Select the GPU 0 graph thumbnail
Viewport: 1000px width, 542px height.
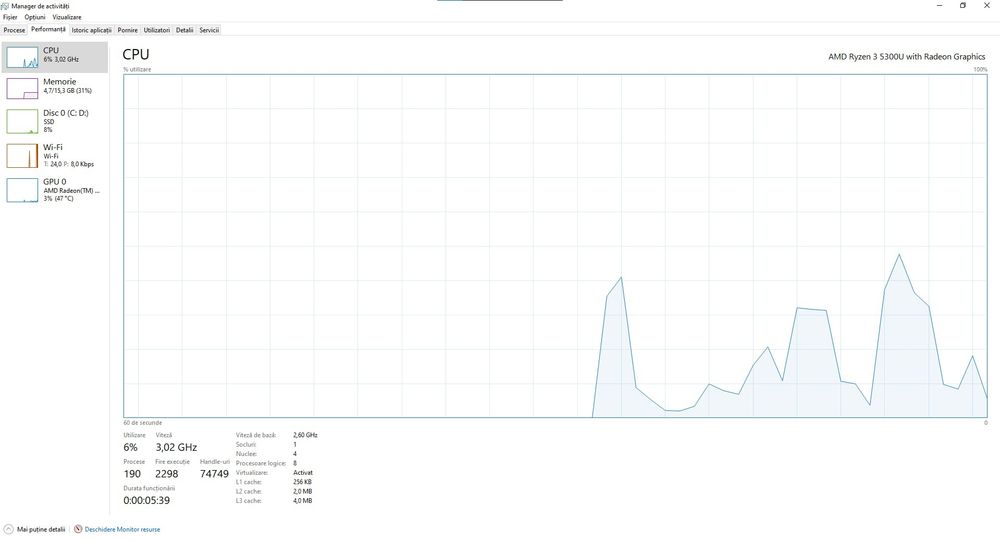pos(22,190)
